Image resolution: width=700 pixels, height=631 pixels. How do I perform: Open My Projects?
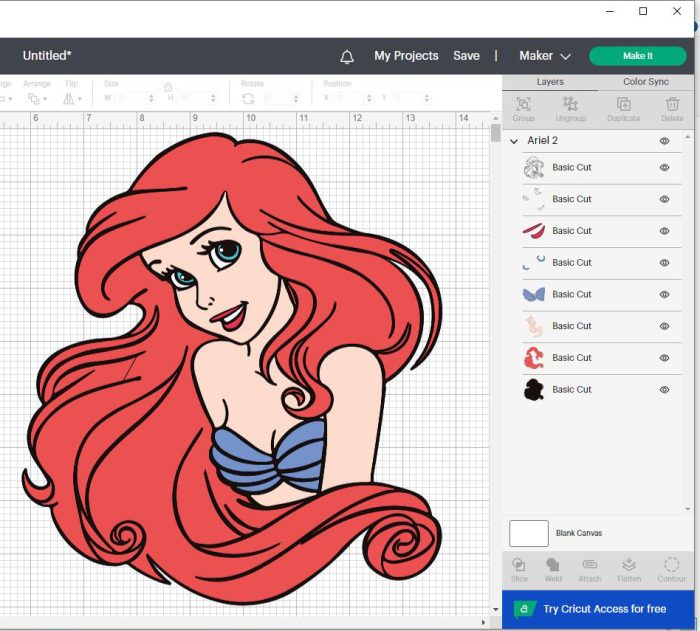click(x=406, y=56)
